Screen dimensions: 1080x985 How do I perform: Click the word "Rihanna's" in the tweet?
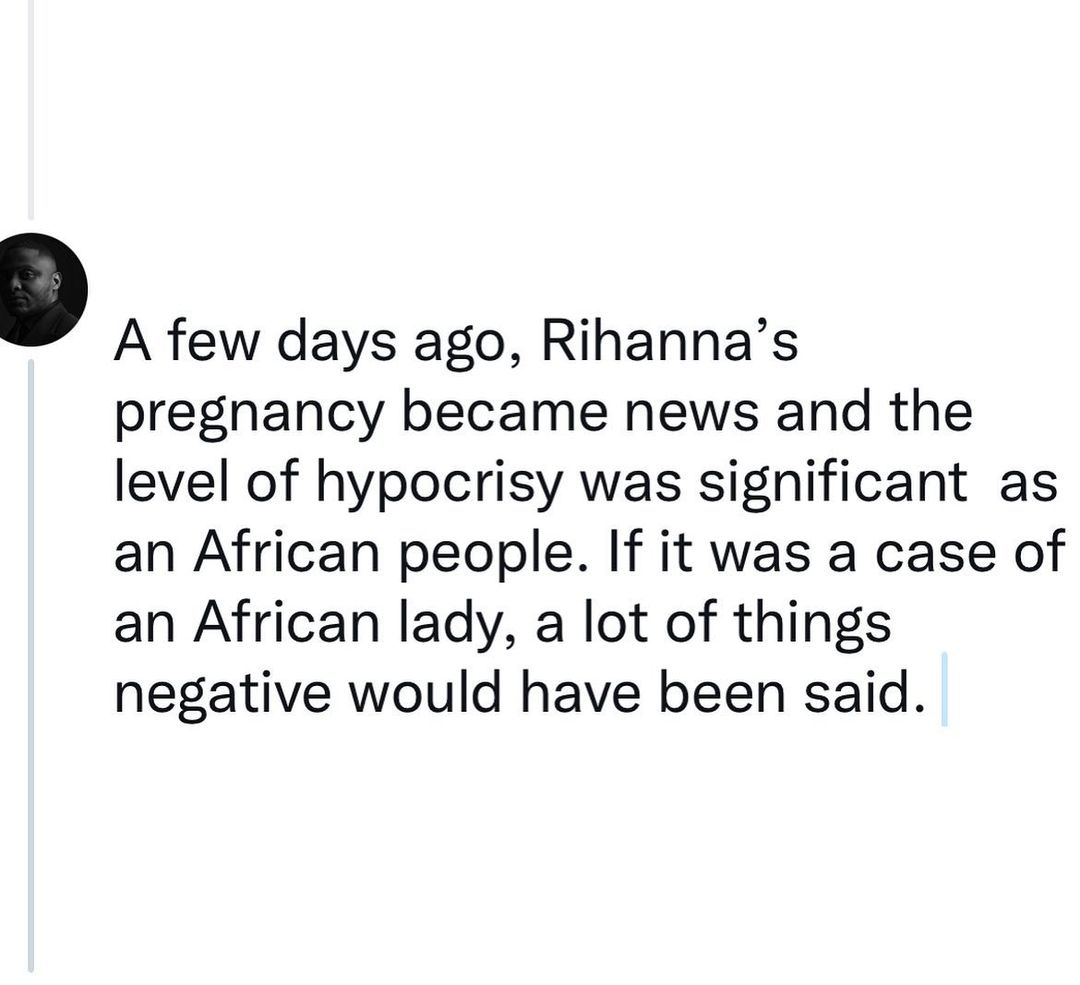click(669, 343)
